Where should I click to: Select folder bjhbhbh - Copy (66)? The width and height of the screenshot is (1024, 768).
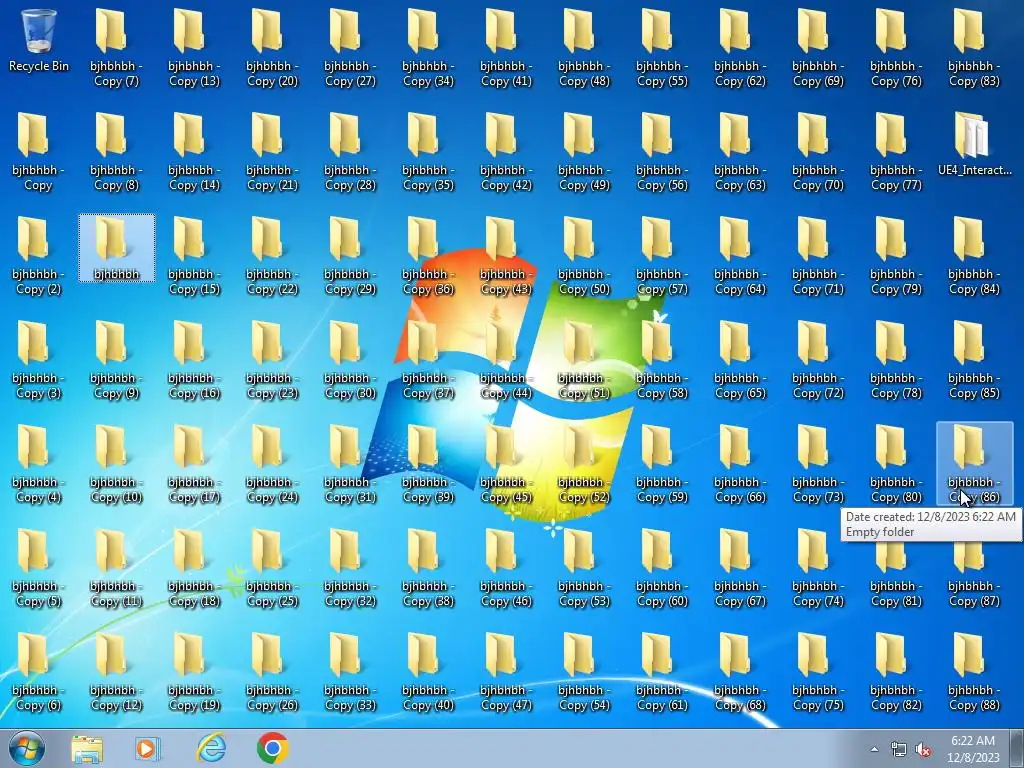pos(740,463)
